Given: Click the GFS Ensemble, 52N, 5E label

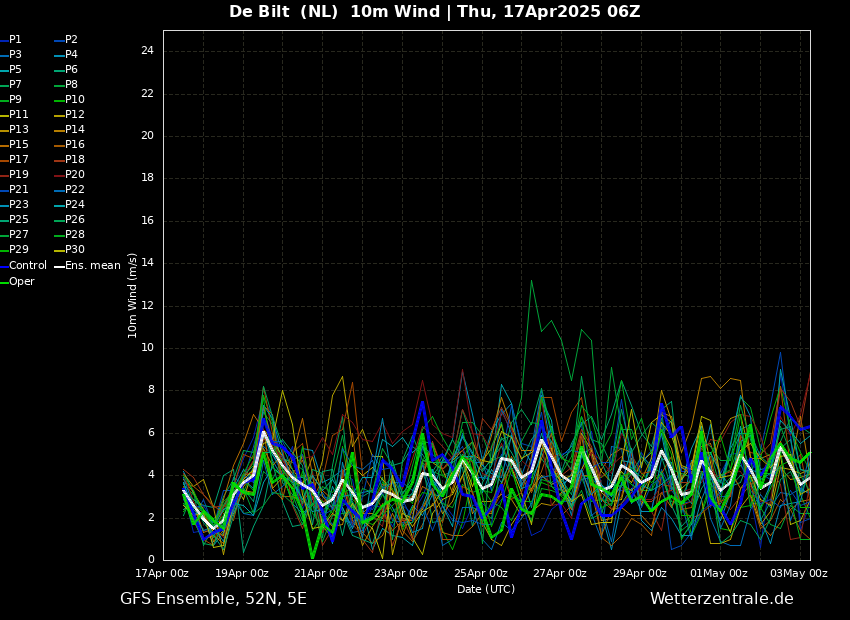Looking at the screenshot, I should click(x=213, y=599).
